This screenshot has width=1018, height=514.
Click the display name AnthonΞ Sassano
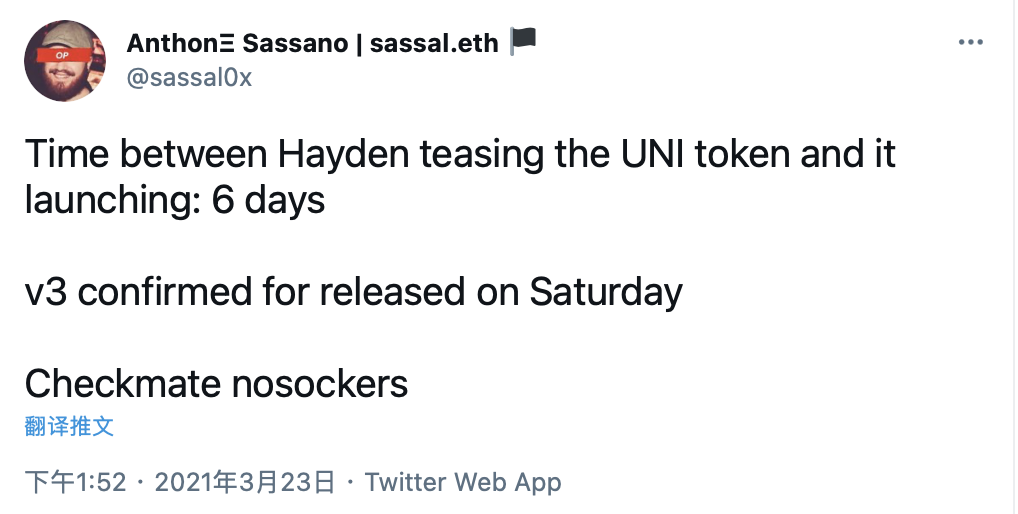click(240, 43)
